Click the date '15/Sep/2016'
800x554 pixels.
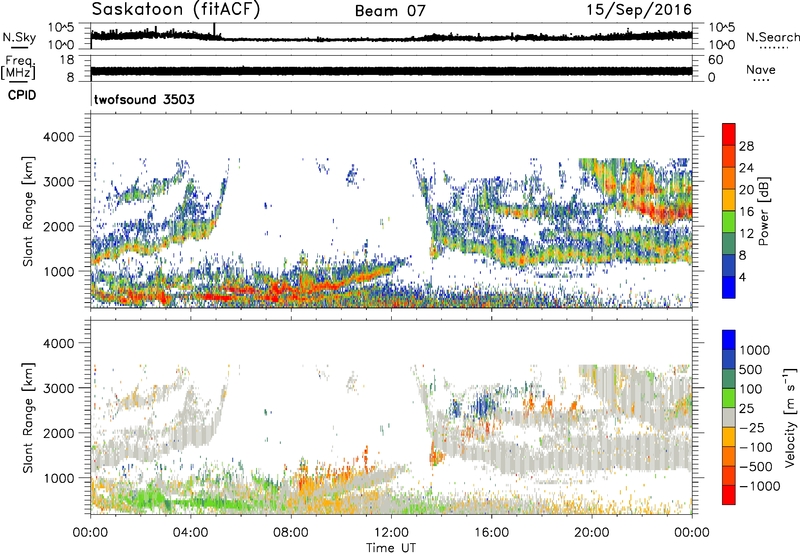[639, 10]
